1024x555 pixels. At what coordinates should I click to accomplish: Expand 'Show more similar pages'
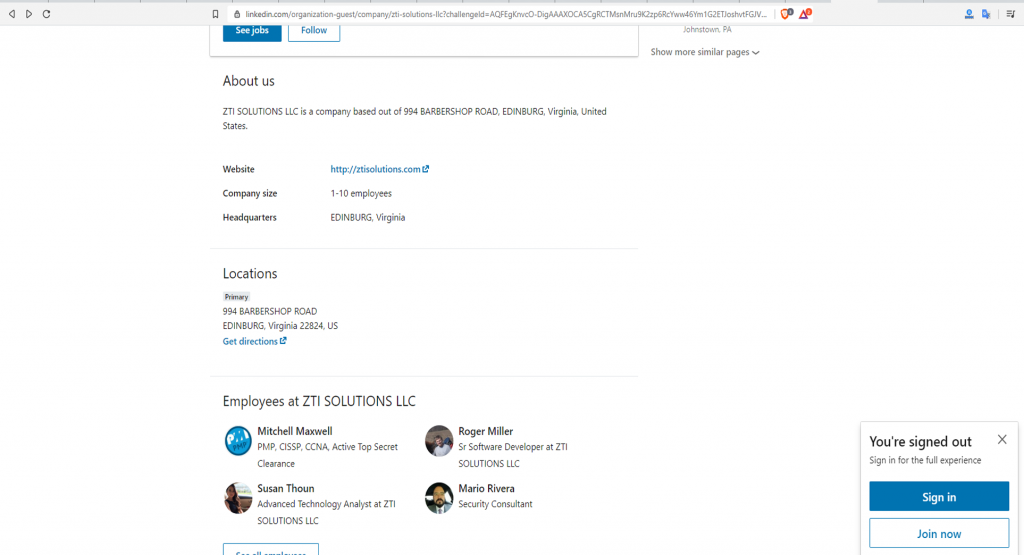tap(705, 52)
